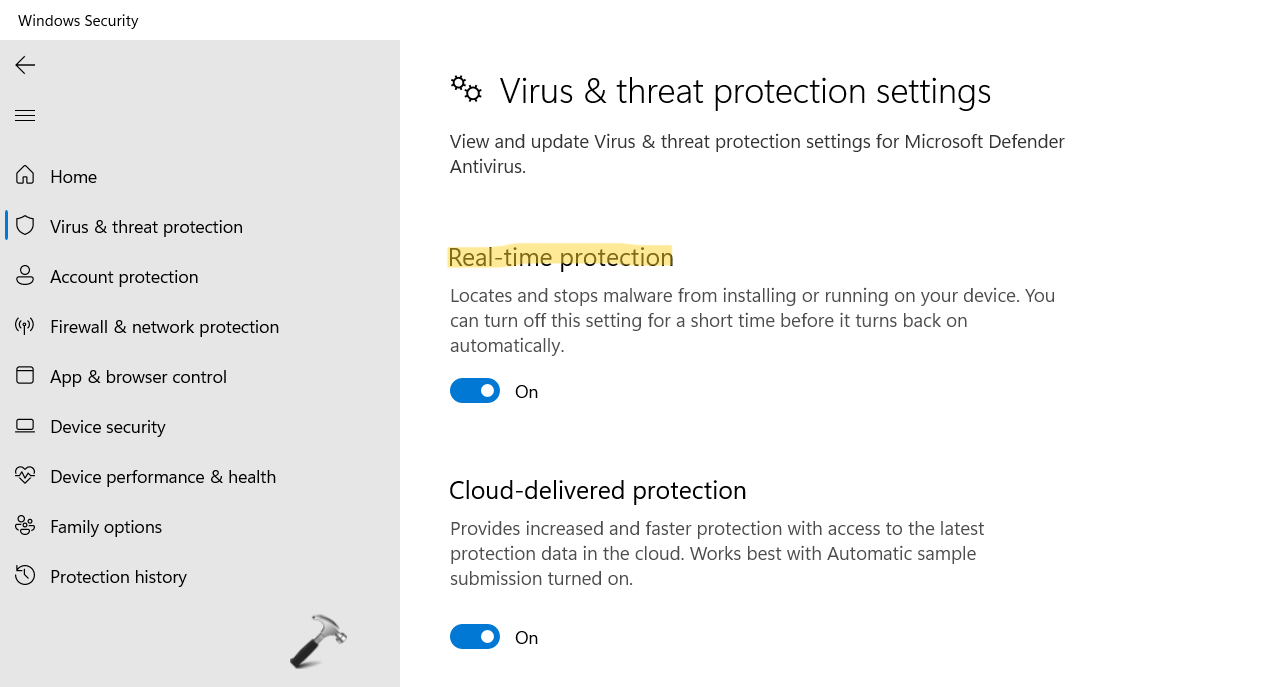Open the Protection history page
The height and width of the screenshot is (687, 1278).
click(118, 577)
